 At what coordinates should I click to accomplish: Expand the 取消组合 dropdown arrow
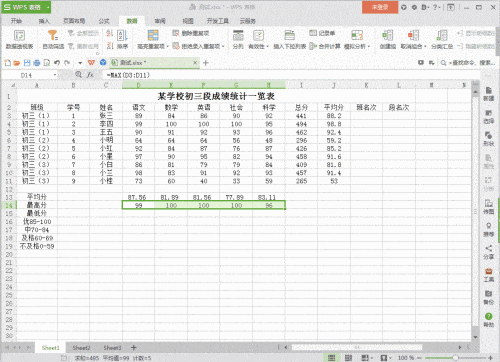pos(425,46)
